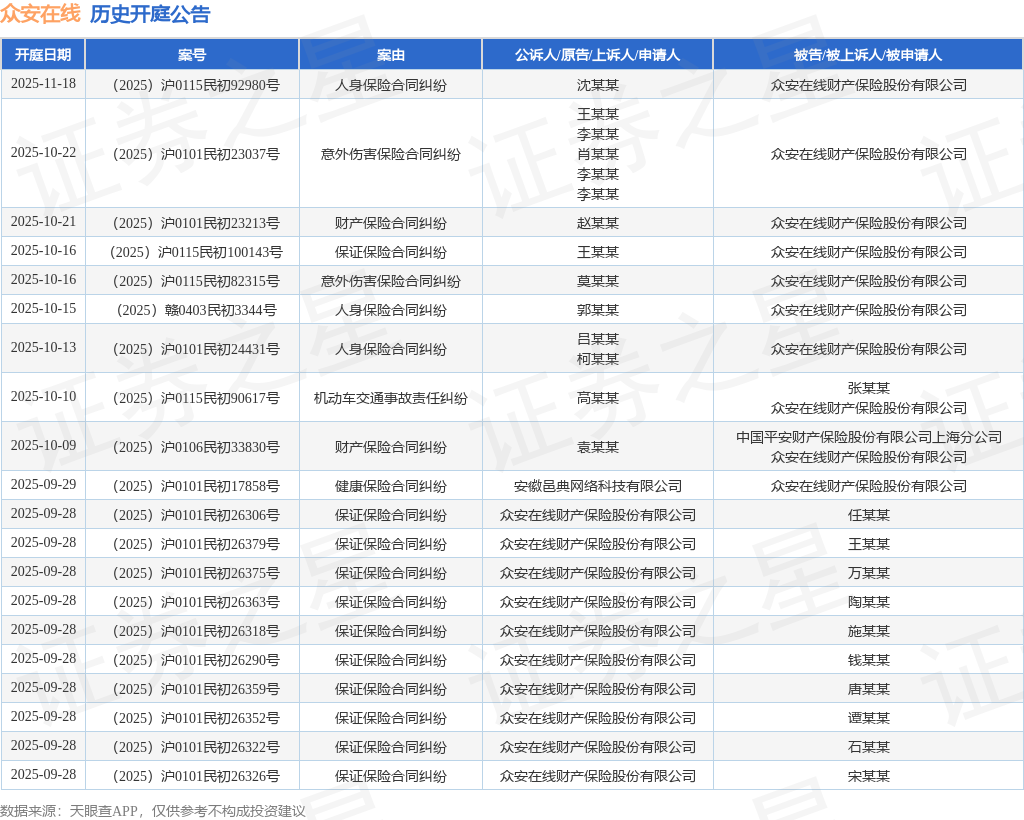Select the 历史开庭公告 heading

150,14
